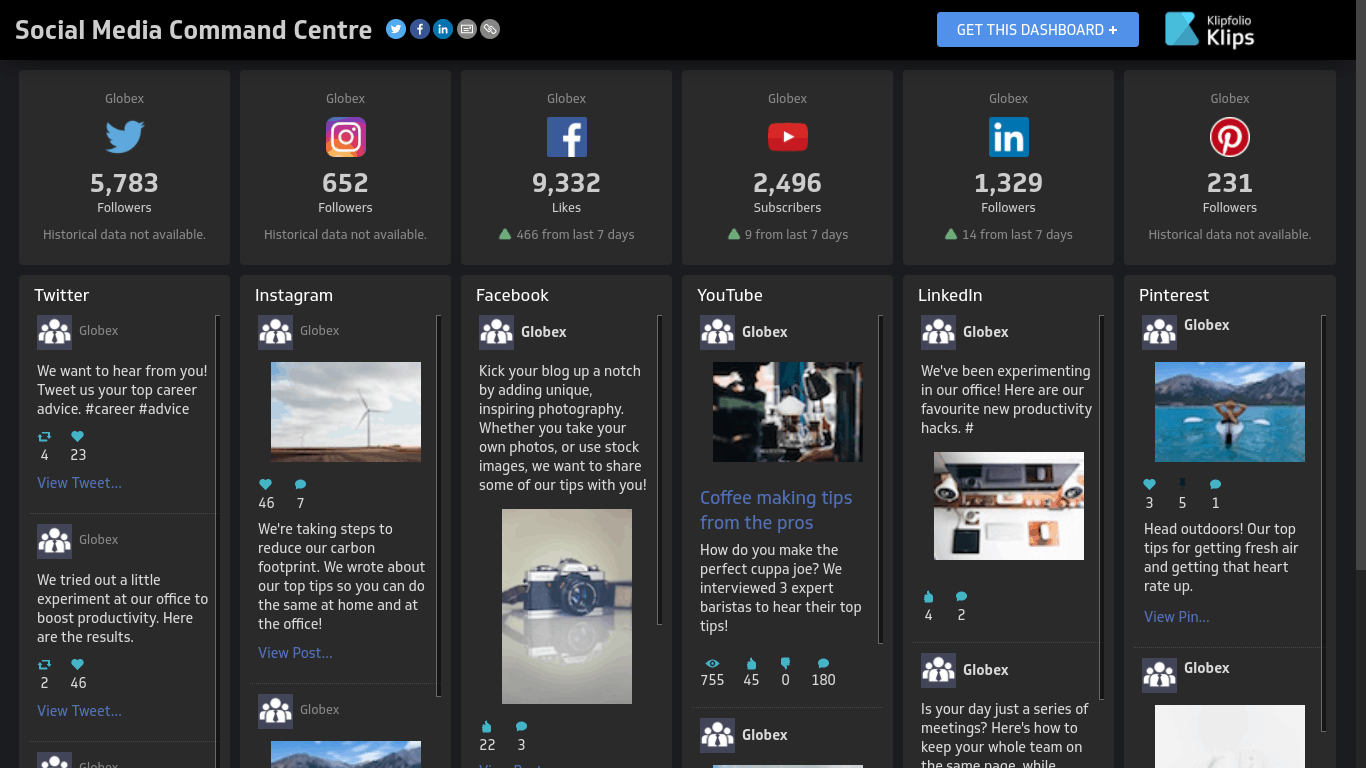The image size is (1366, 768).
Task: Click '1,329' LinkedIn followers count
Action: pyautogui.click(x=1009, y=183)
